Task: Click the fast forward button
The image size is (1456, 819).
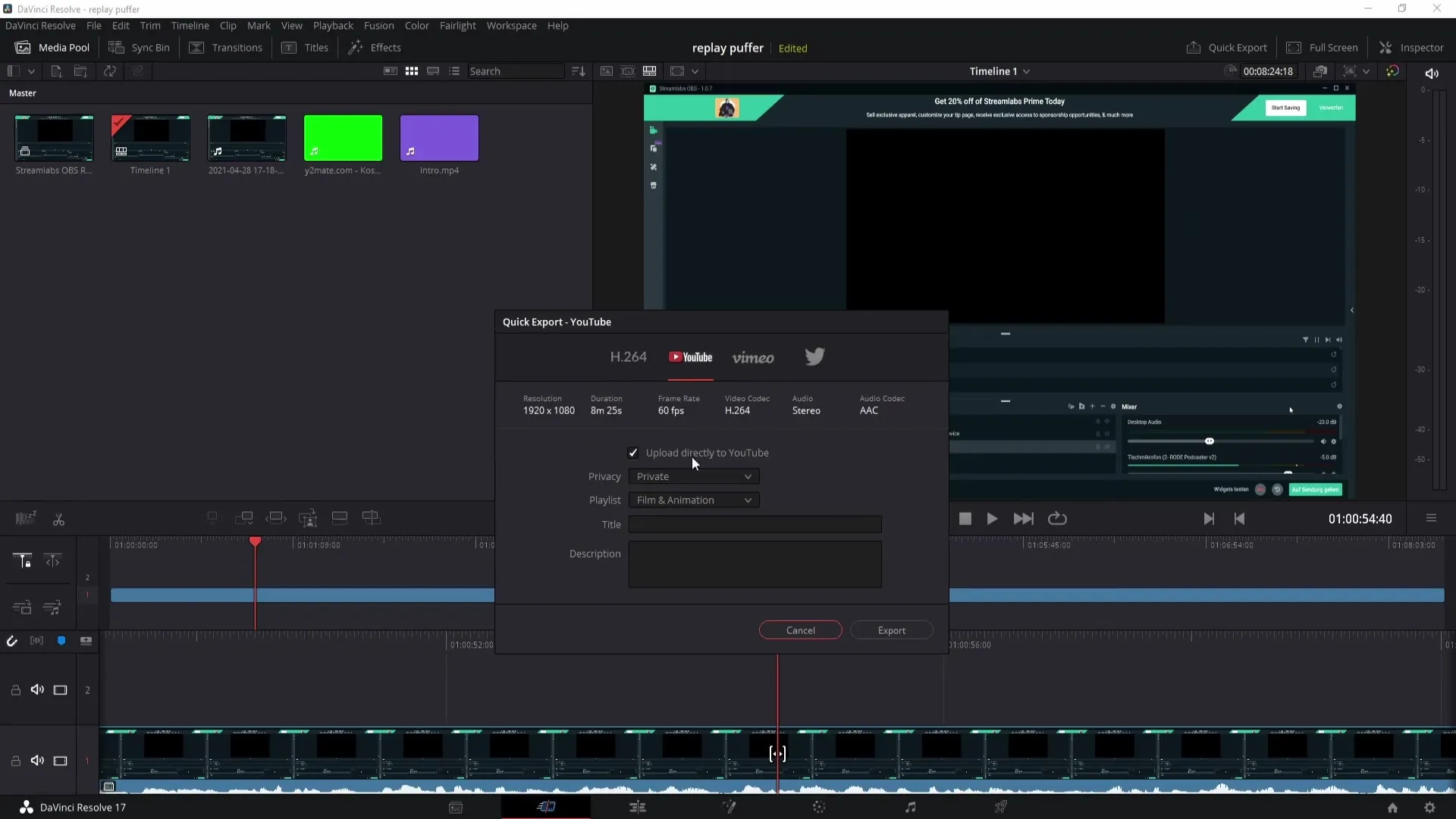Action: pos(1023,519)
